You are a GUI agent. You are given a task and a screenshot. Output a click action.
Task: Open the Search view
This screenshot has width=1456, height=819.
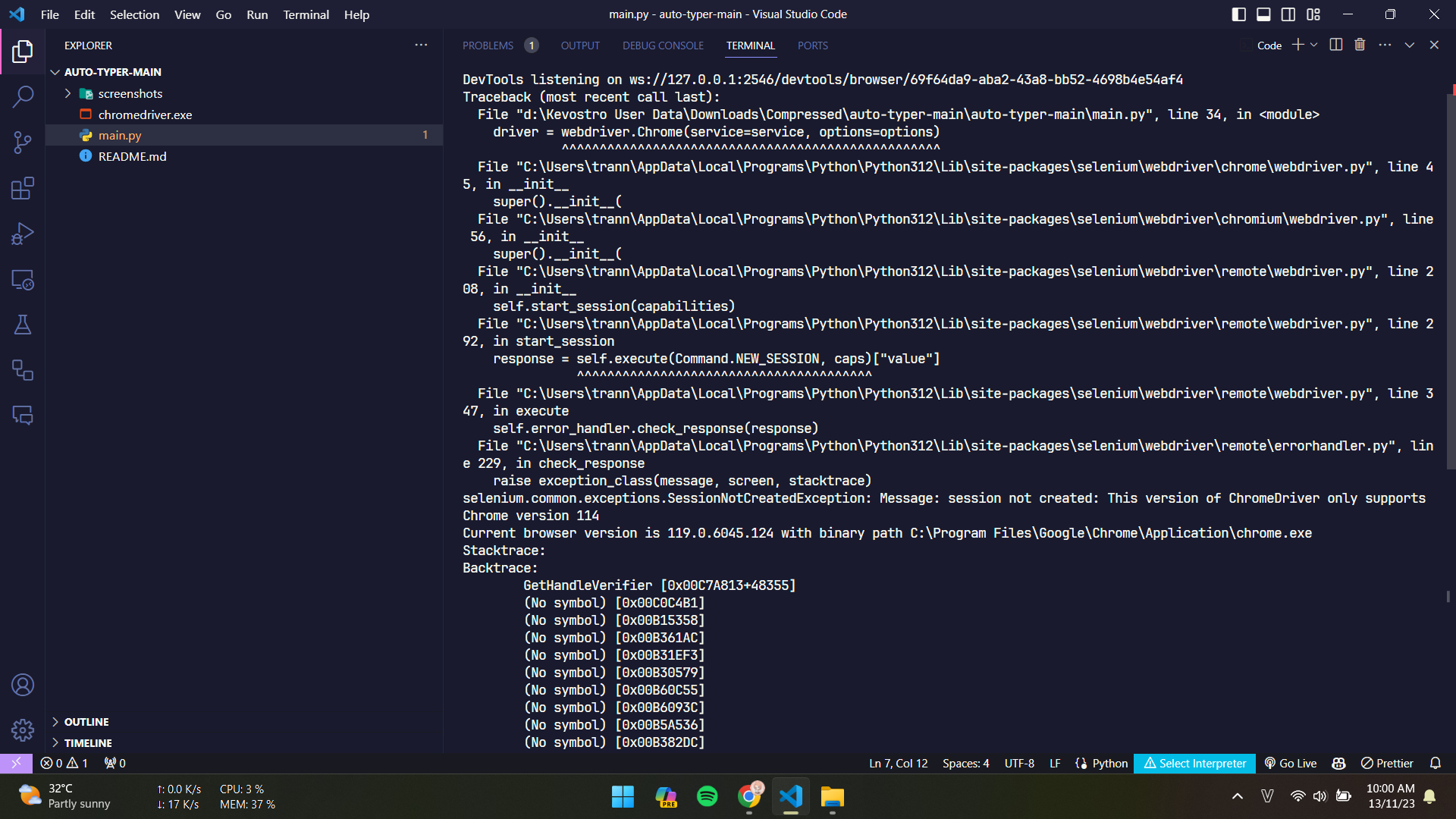[23, 97]
